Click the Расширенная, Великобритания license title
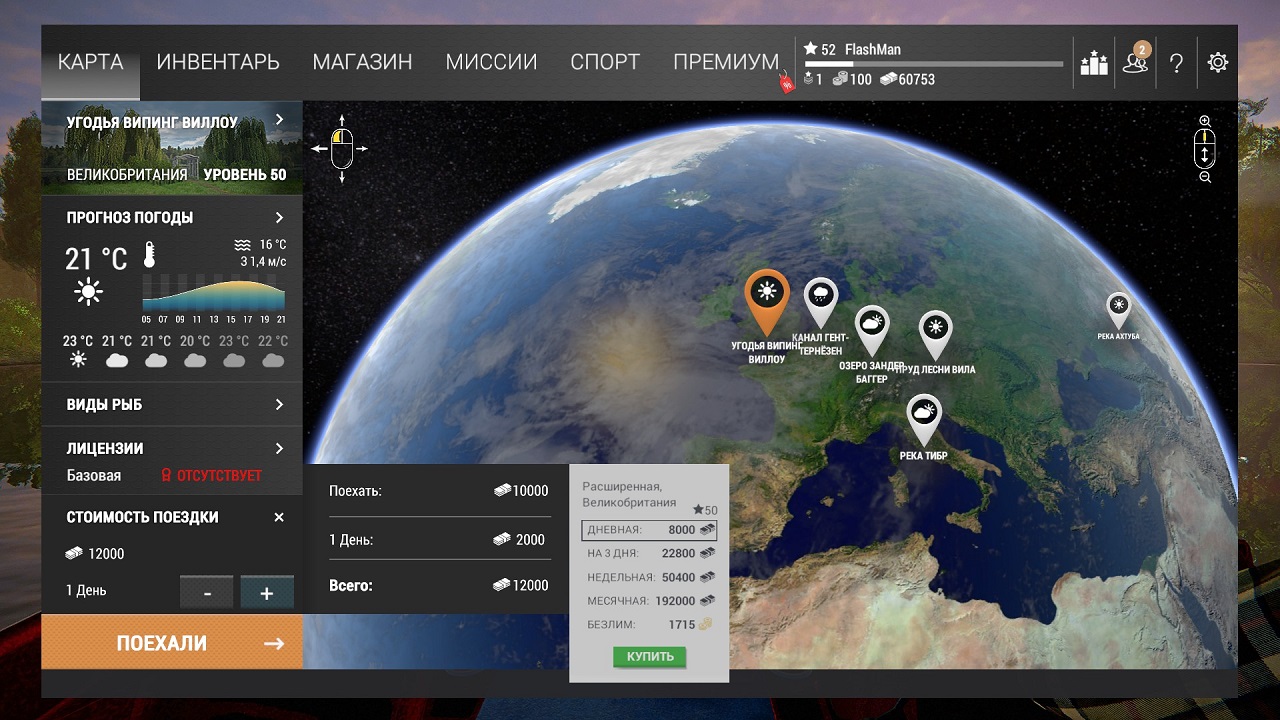The height and width of the screenshot is (720, 1280). tap(630, 494)
